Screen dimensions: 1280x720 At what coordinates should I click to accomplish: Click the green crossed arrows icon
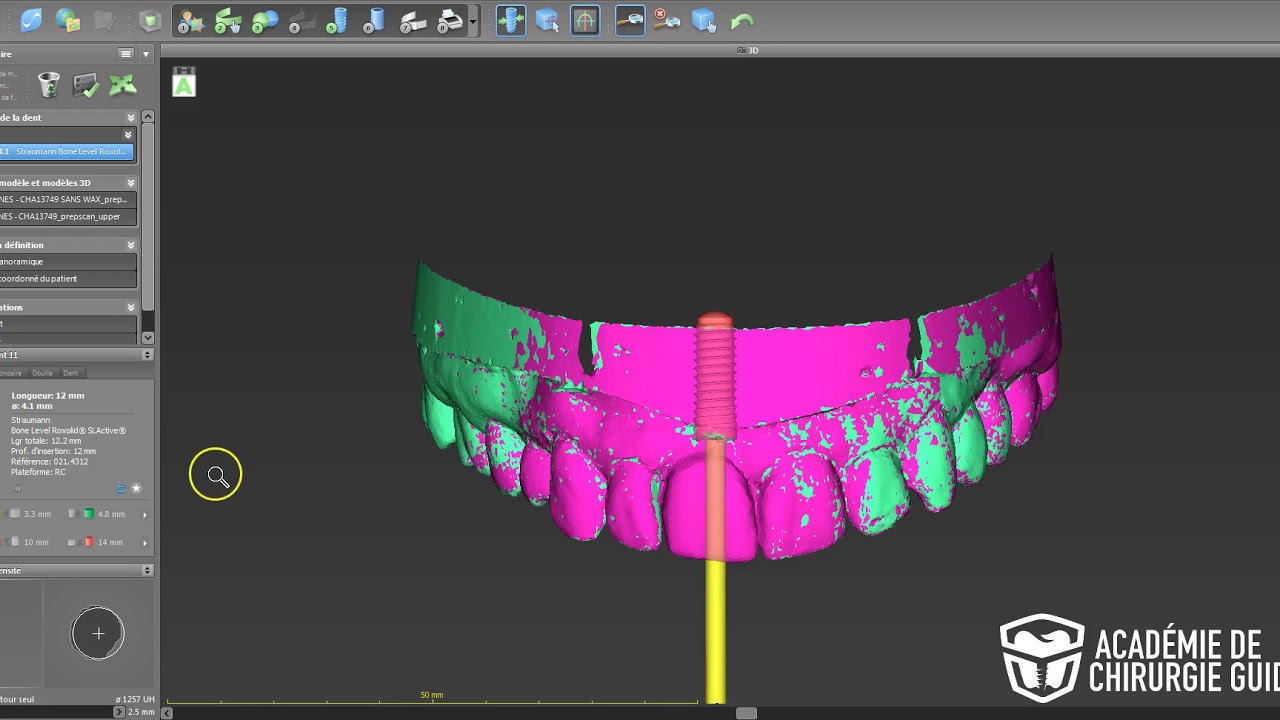pos(123,86)
